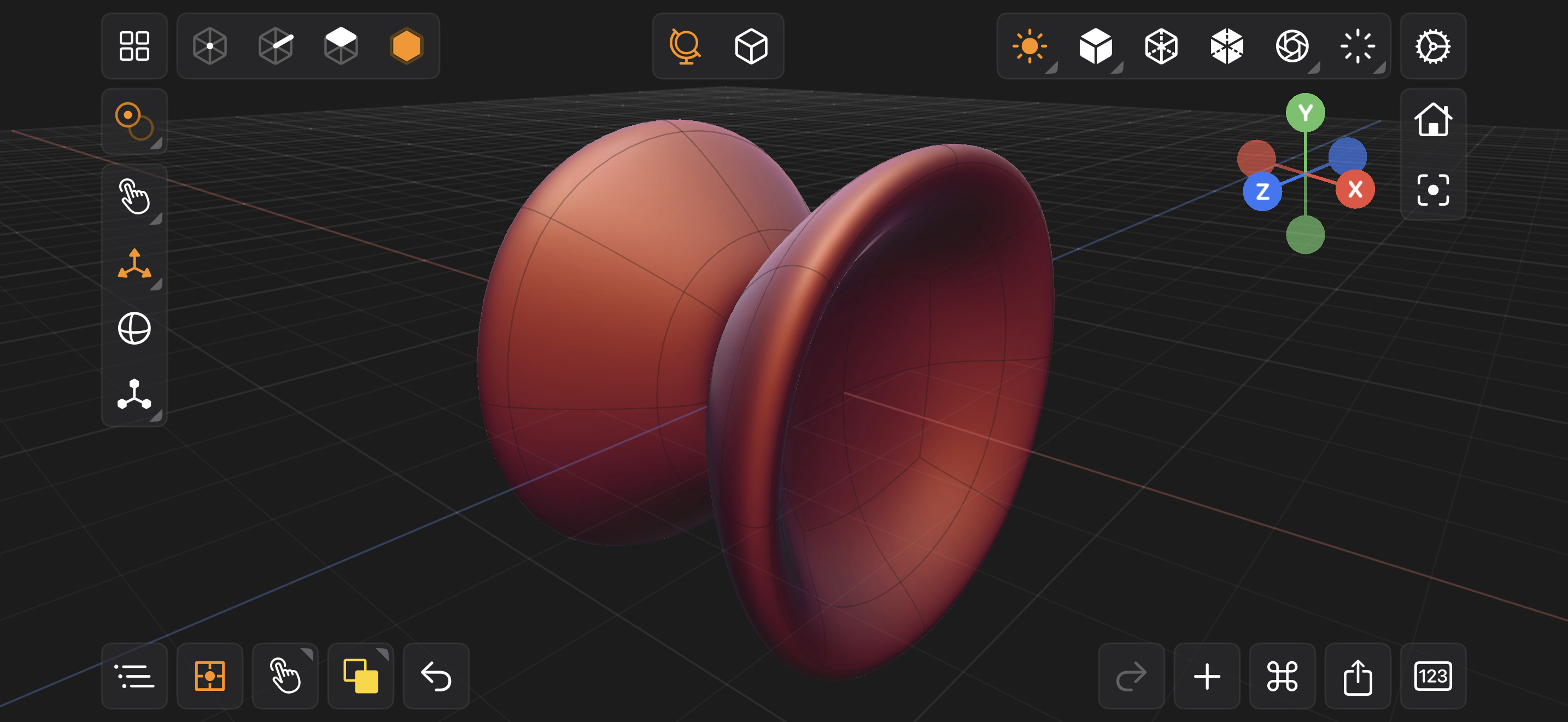Screen dimensions: 1568x722
Task: Toggle the wireframe cube display
Action: [x=1161, y=46]
